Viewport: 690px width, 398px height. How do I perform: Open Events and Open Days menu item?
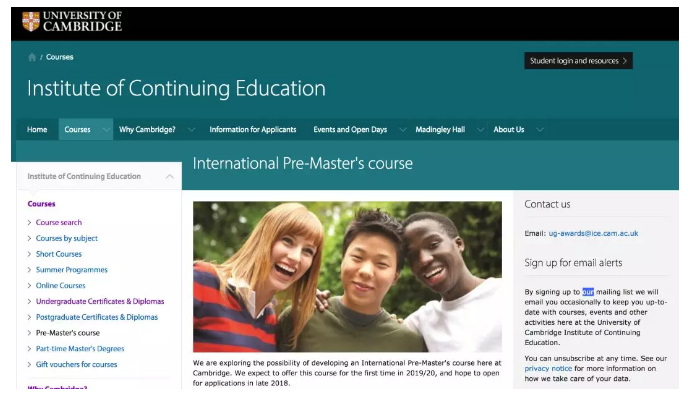350,129
